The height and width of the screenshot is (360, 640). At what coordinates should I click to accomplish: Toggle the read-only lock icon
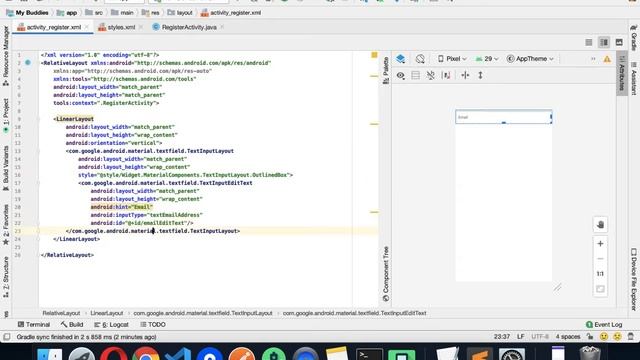590,337
